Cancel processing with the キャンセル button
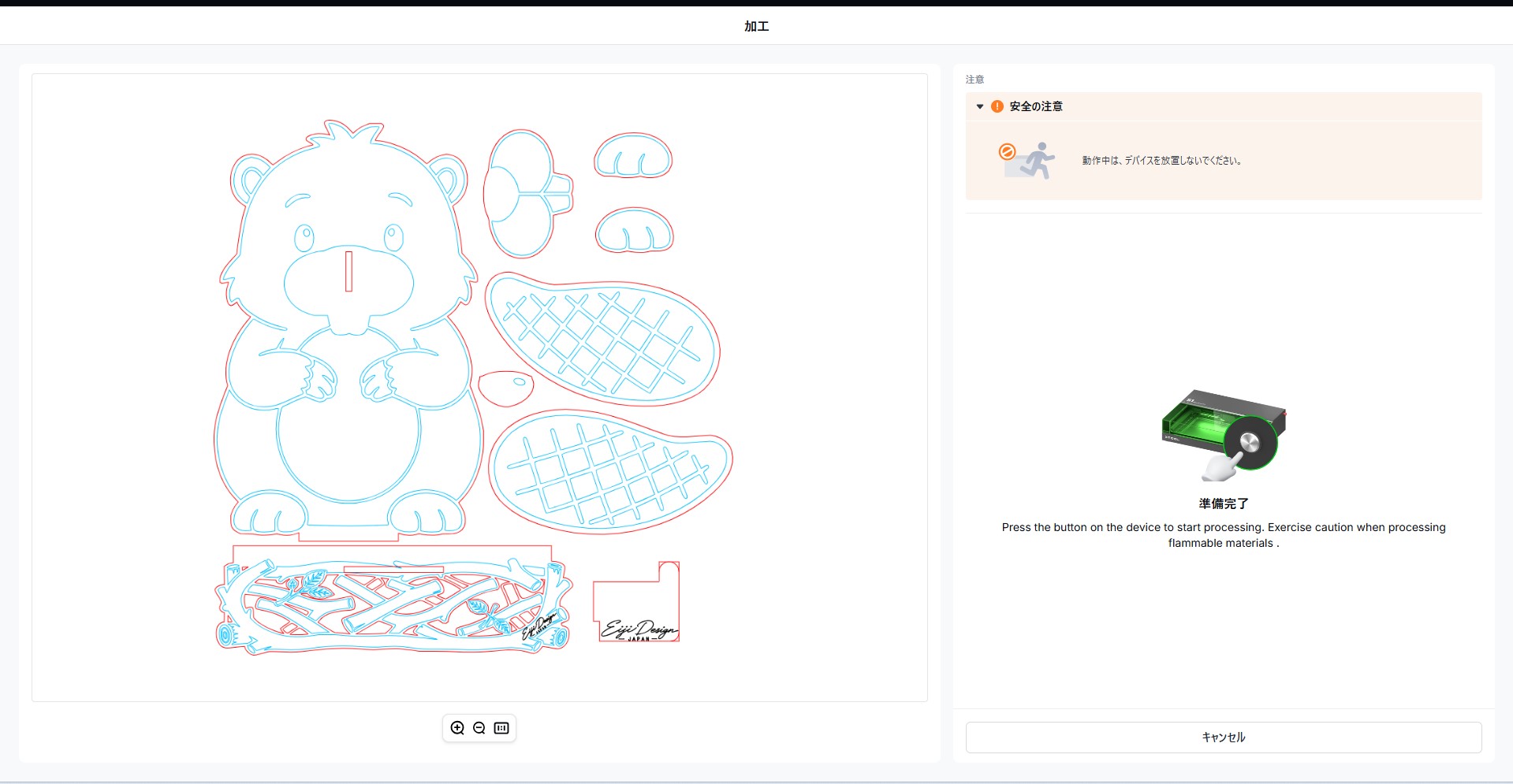Viewport: 1513px width, 784px height. click(x=1224, y=738)
